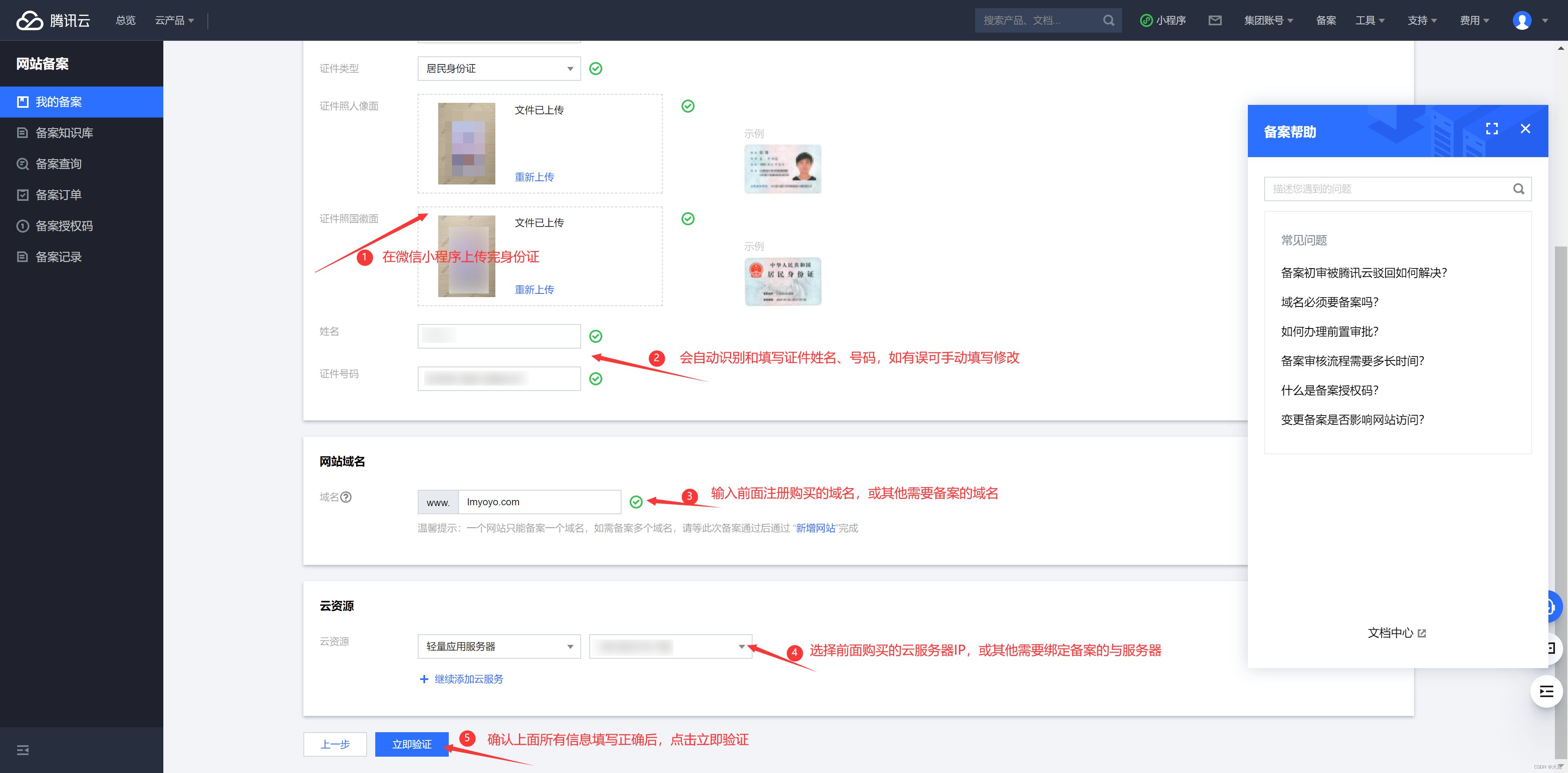
Task: Select 备案订单 in sidebar
Action: coord(82,195)
